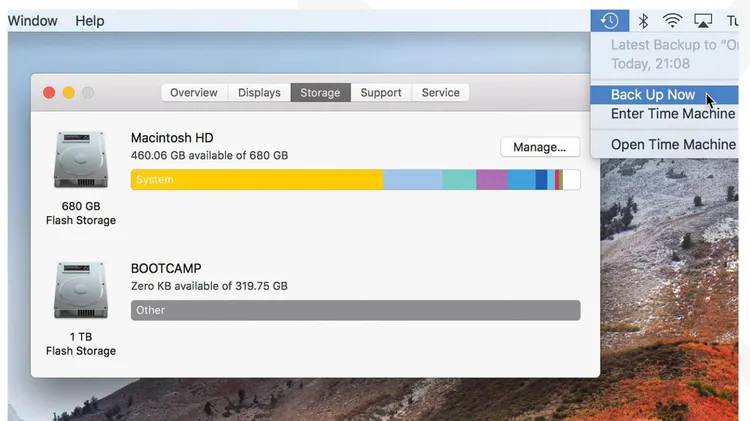Click the Time Machine menu bar icon
The width and height of the screenshot is (750, 421).
(x=609, y=21)
